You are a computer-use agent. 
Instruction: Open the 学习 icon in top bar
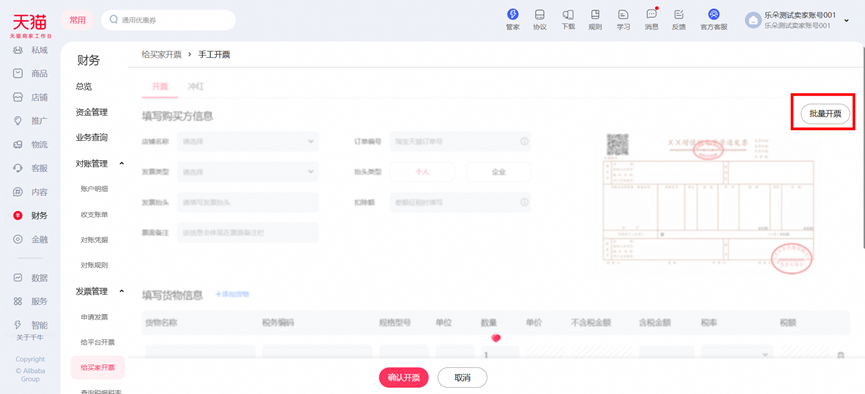click(623, 14)
